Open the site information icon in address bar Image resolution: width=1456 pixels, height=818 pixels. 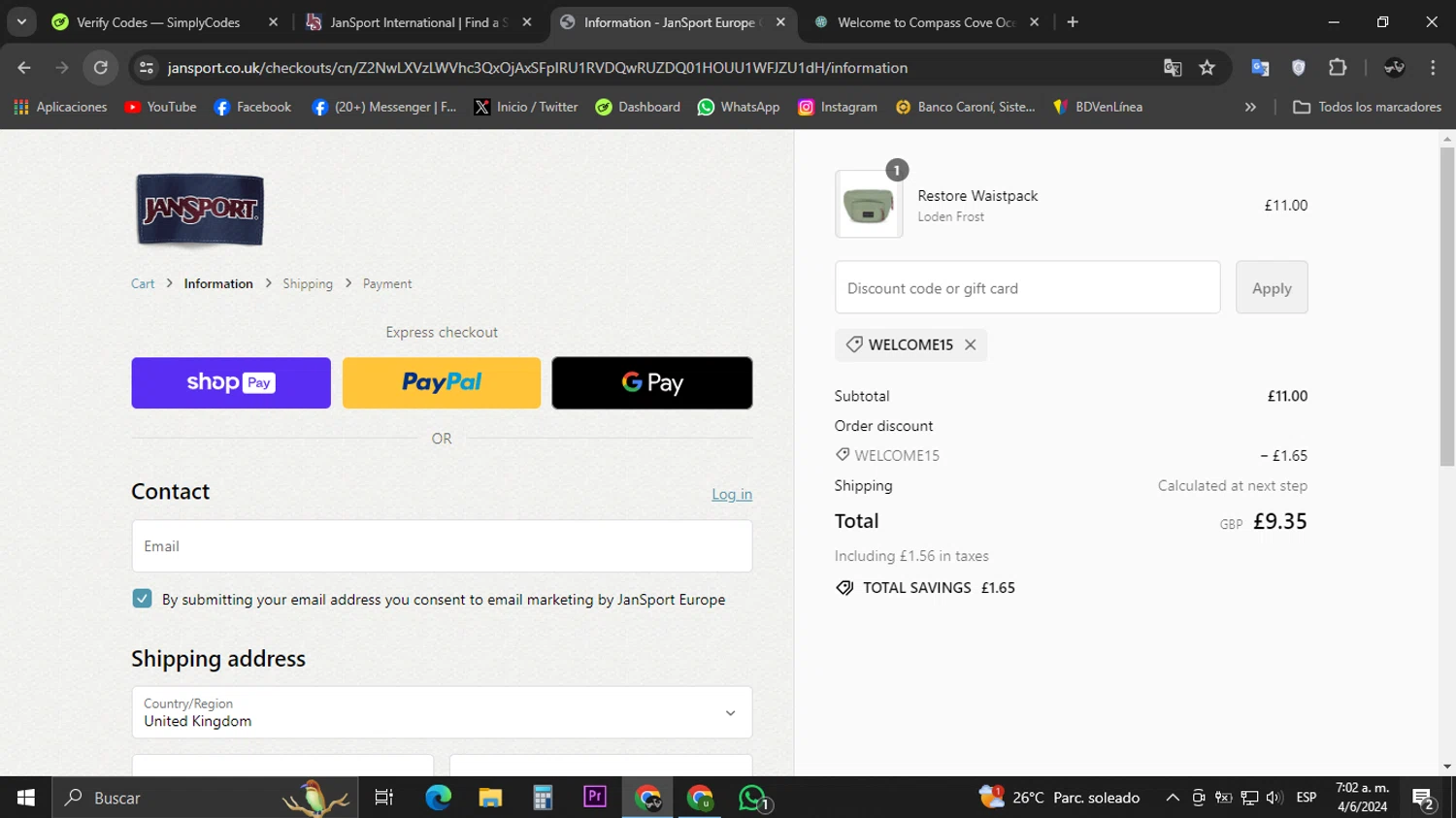point(147,68)
